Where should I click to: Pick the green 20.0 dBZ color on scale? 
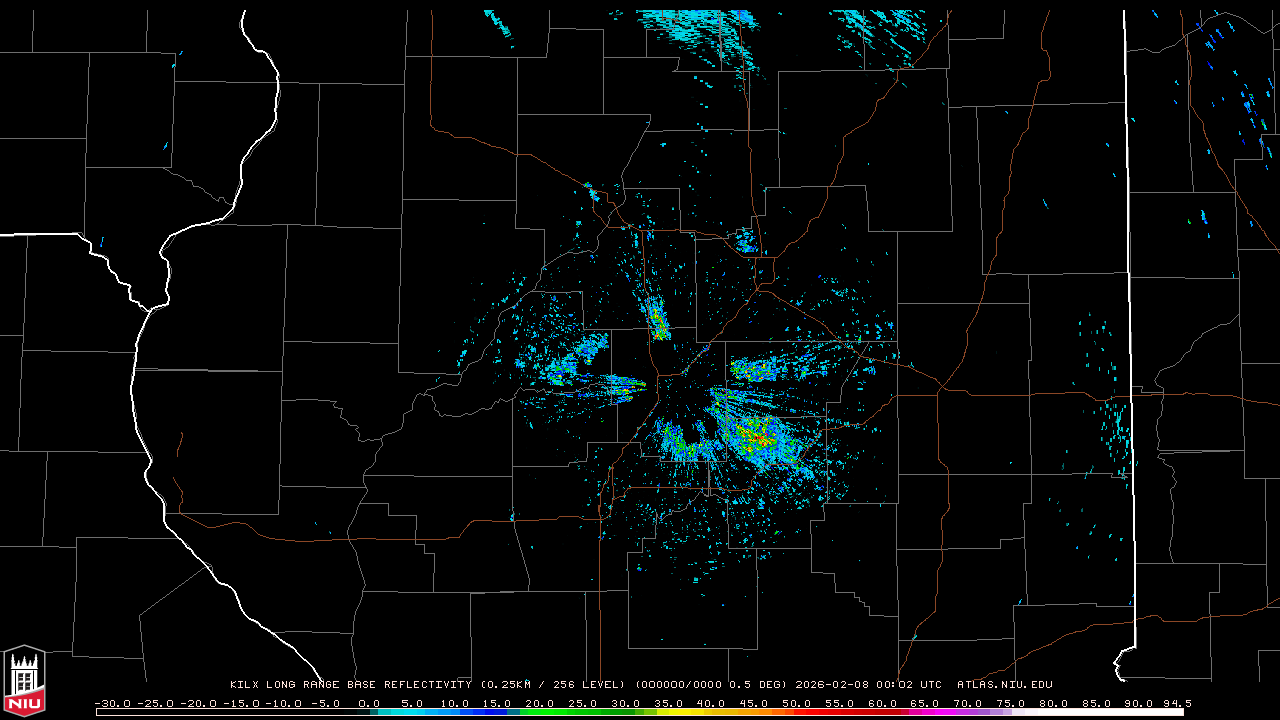[x=540, y=712]
